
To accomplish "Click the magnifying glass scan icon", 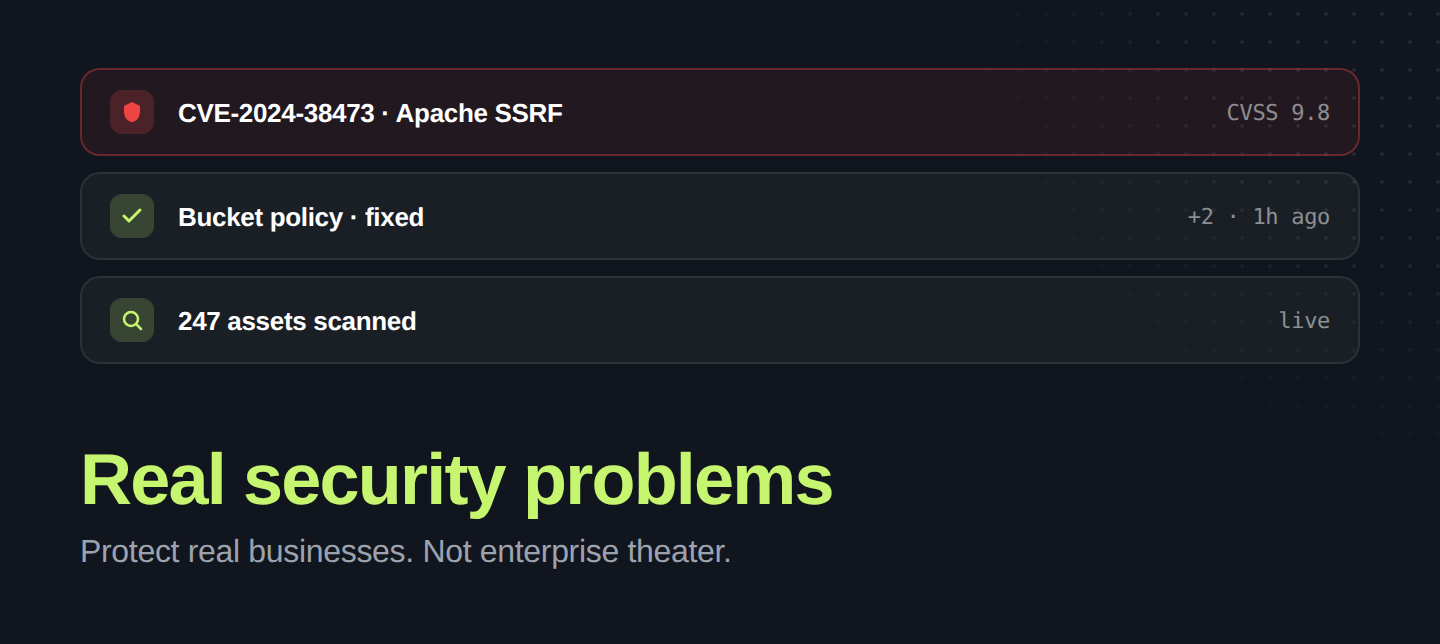I will tap(132, 320).
